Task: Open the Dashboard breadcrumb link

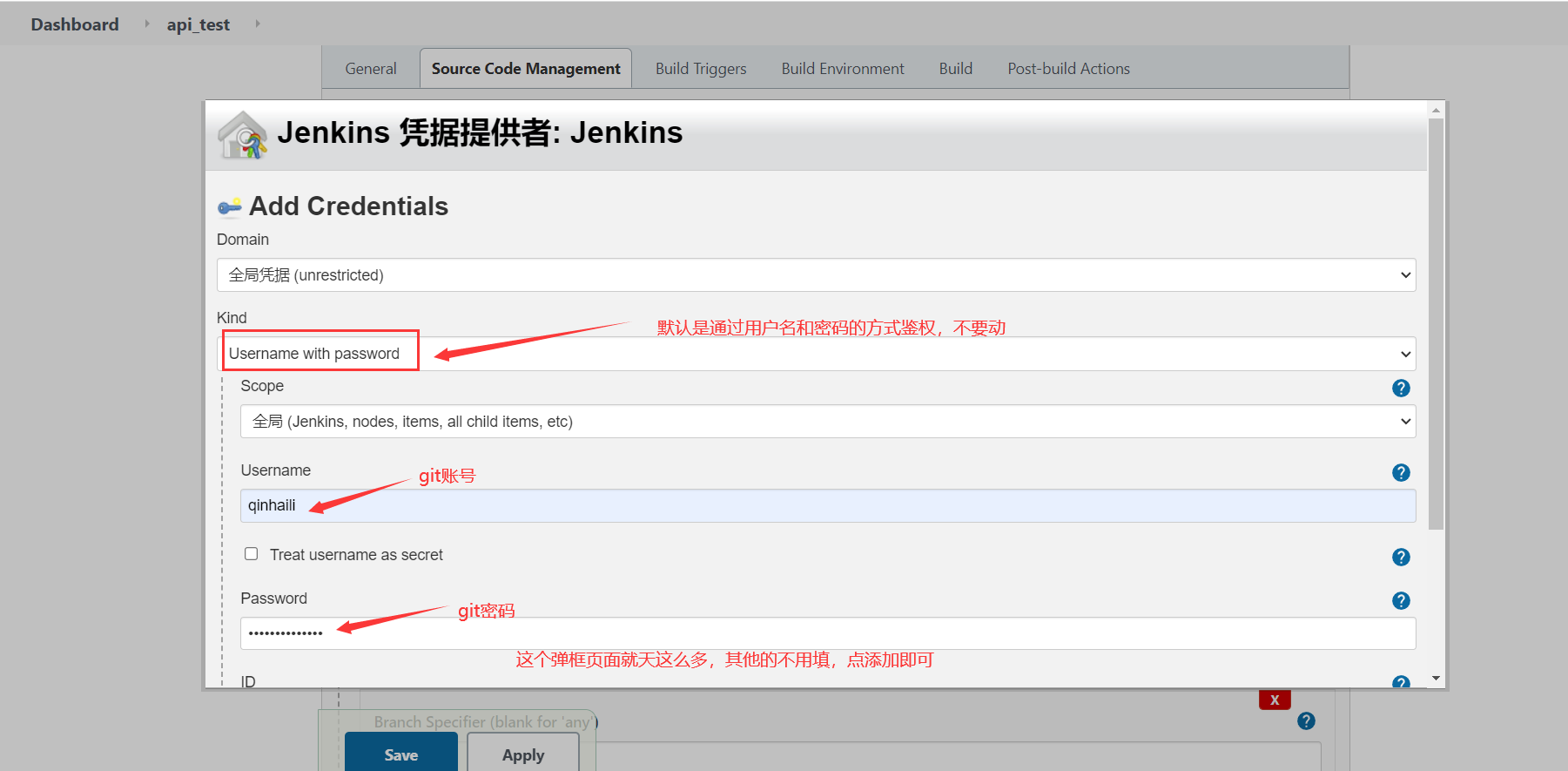Action: 75,24
